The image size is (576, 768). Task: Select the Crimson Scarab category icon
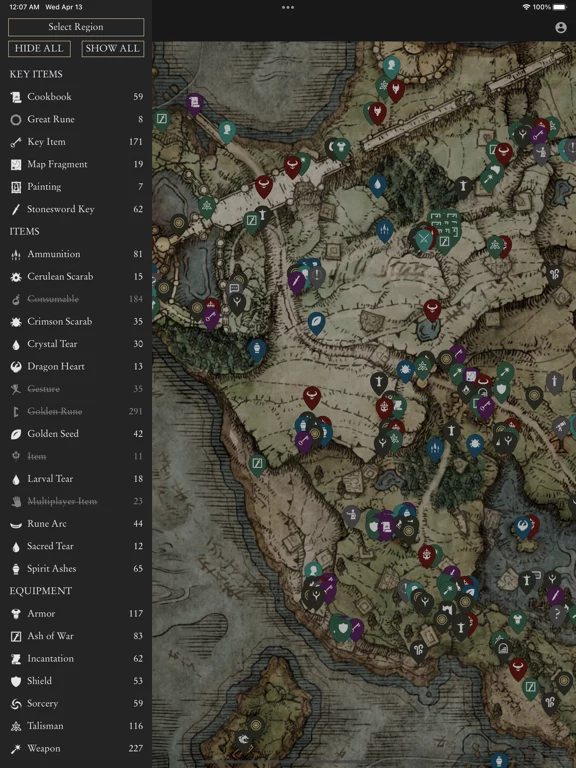click(x=16, y=322)
